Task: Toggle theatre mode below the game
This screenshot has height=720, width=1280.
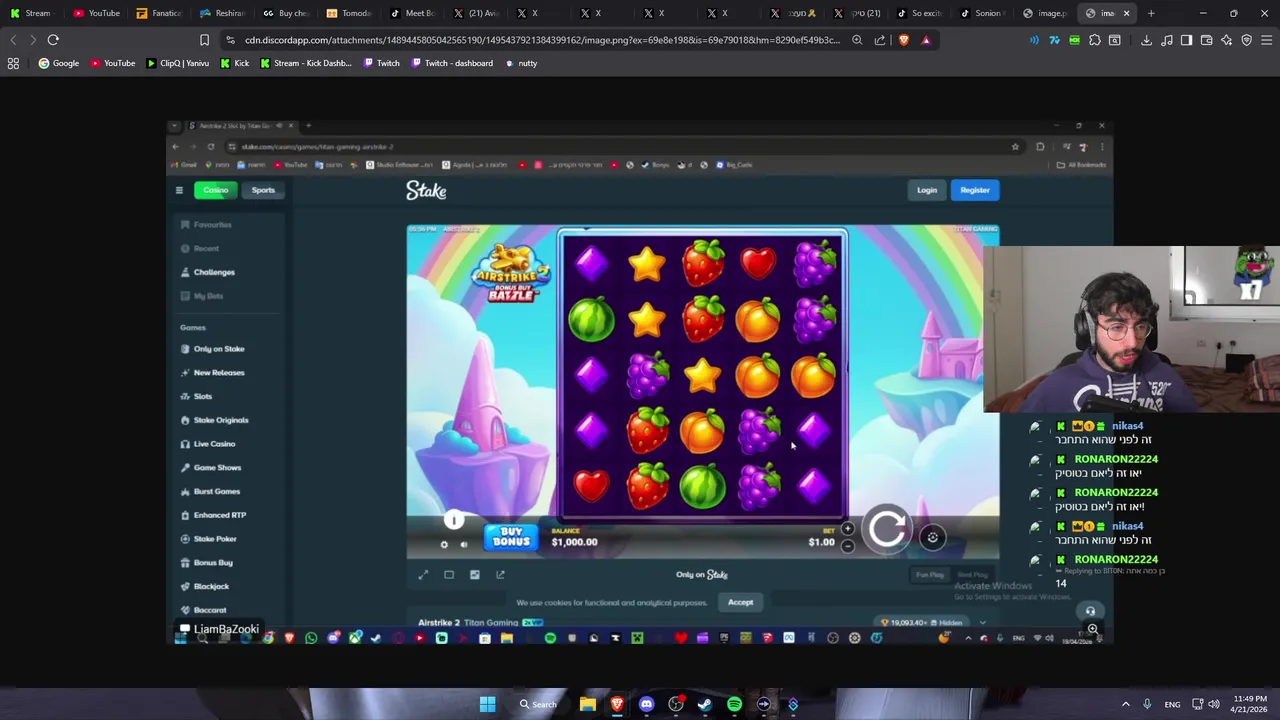Action: [449, 574]
